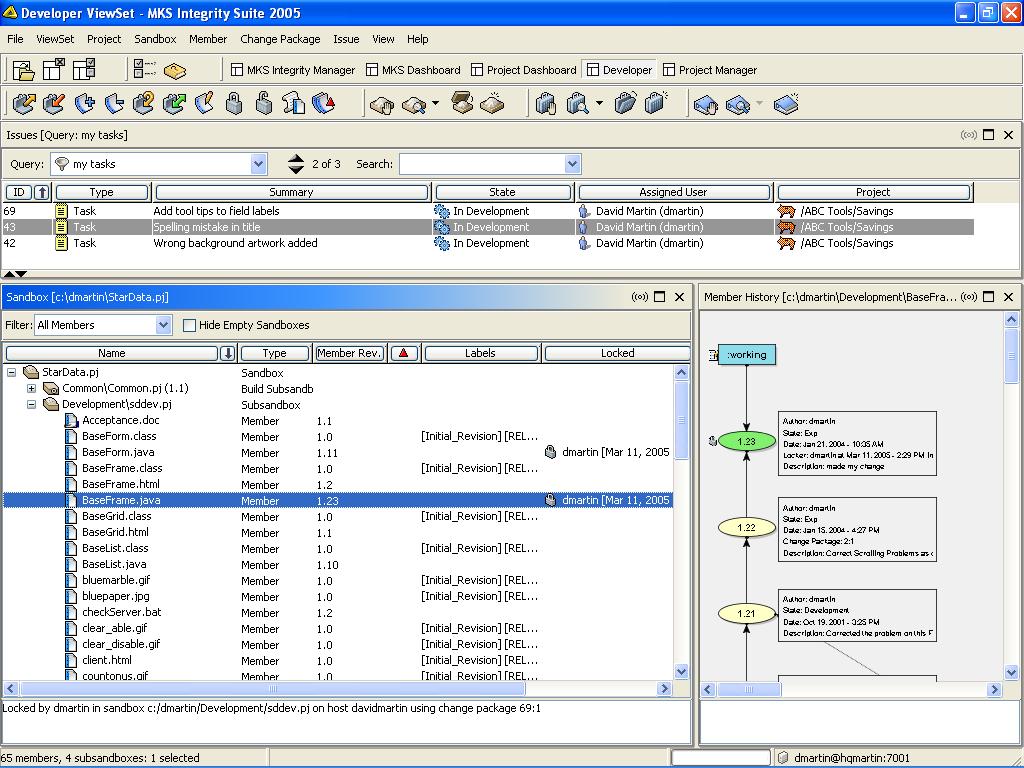Switch to MKS Integrity Manager viewset
1024x768 pixels.
tap(293, 70)
